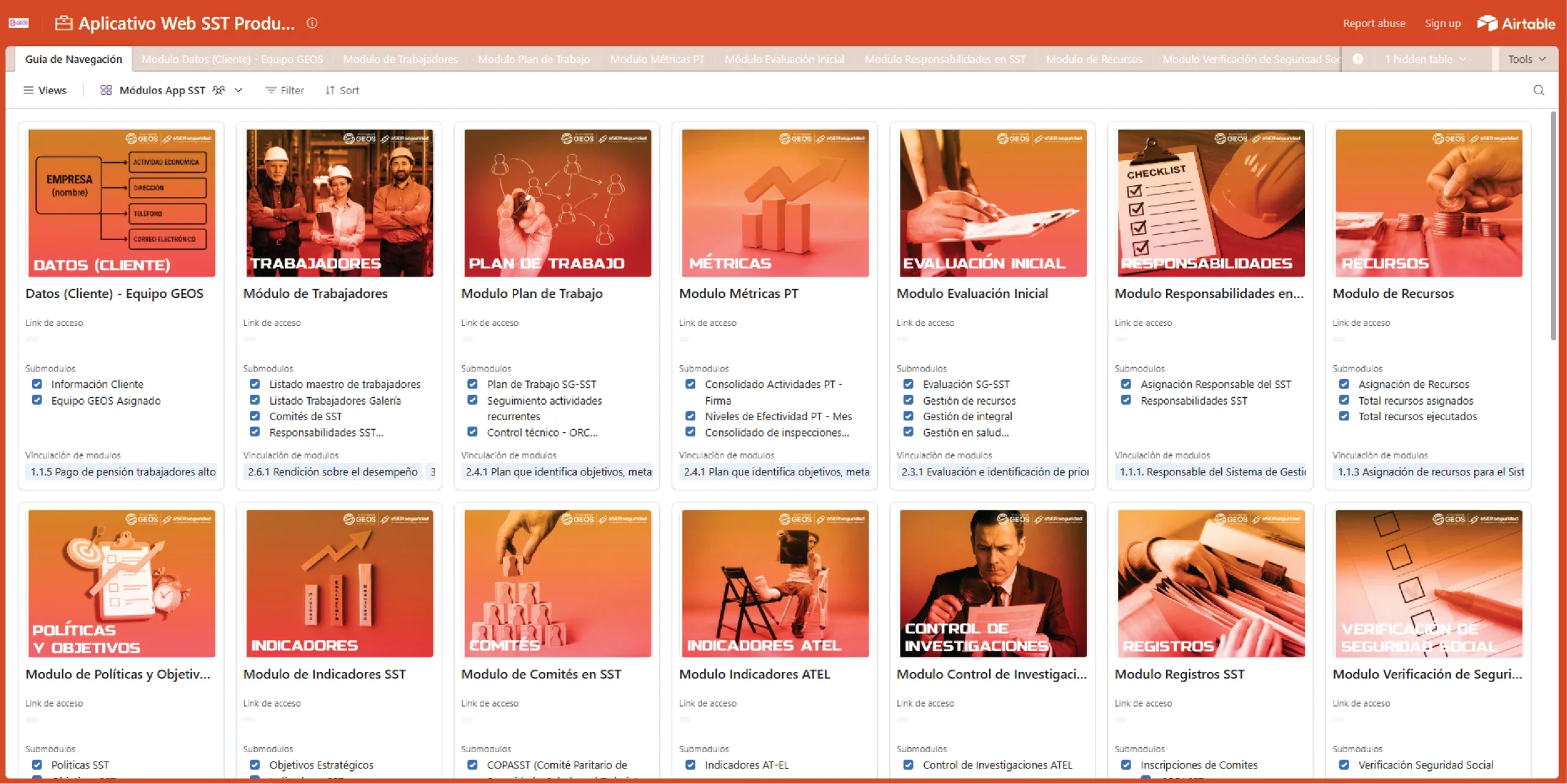
Task: Click the Sort arrows icon
Action: 330,90
